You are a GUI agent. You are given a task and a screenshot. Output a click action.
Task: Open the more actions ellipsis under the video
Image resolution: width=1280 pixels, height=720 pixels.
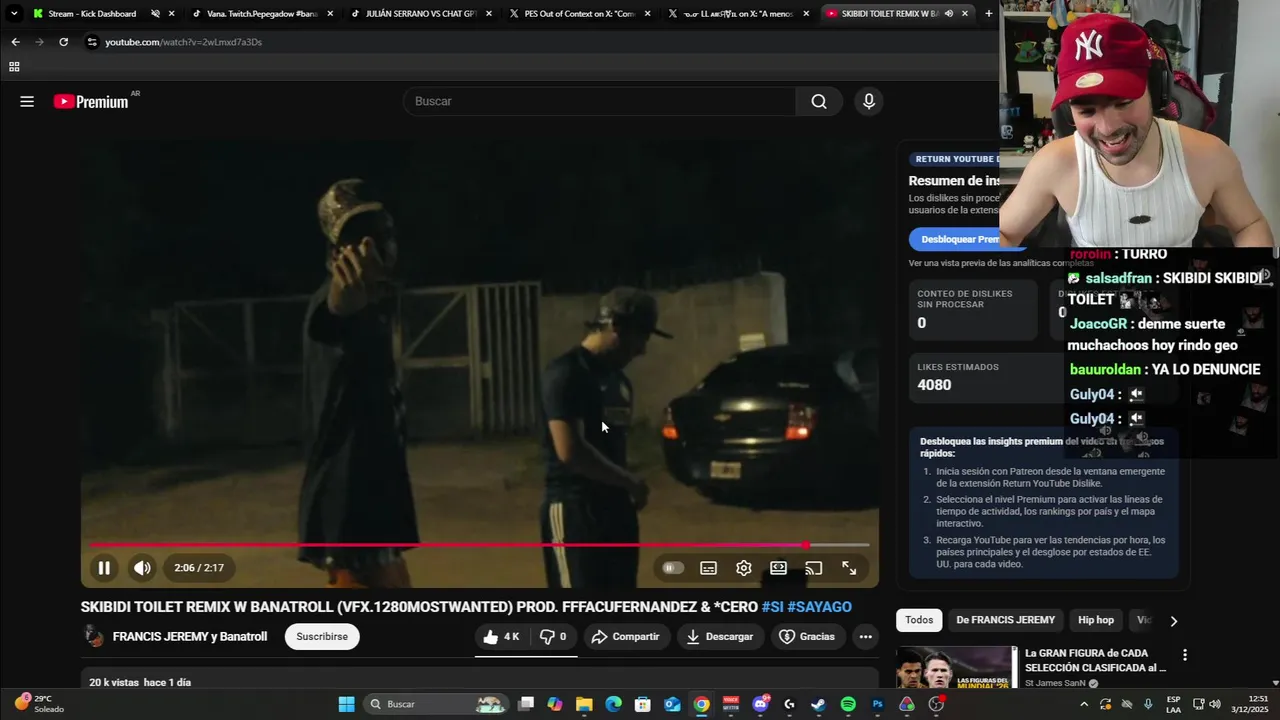pos(866,636)
